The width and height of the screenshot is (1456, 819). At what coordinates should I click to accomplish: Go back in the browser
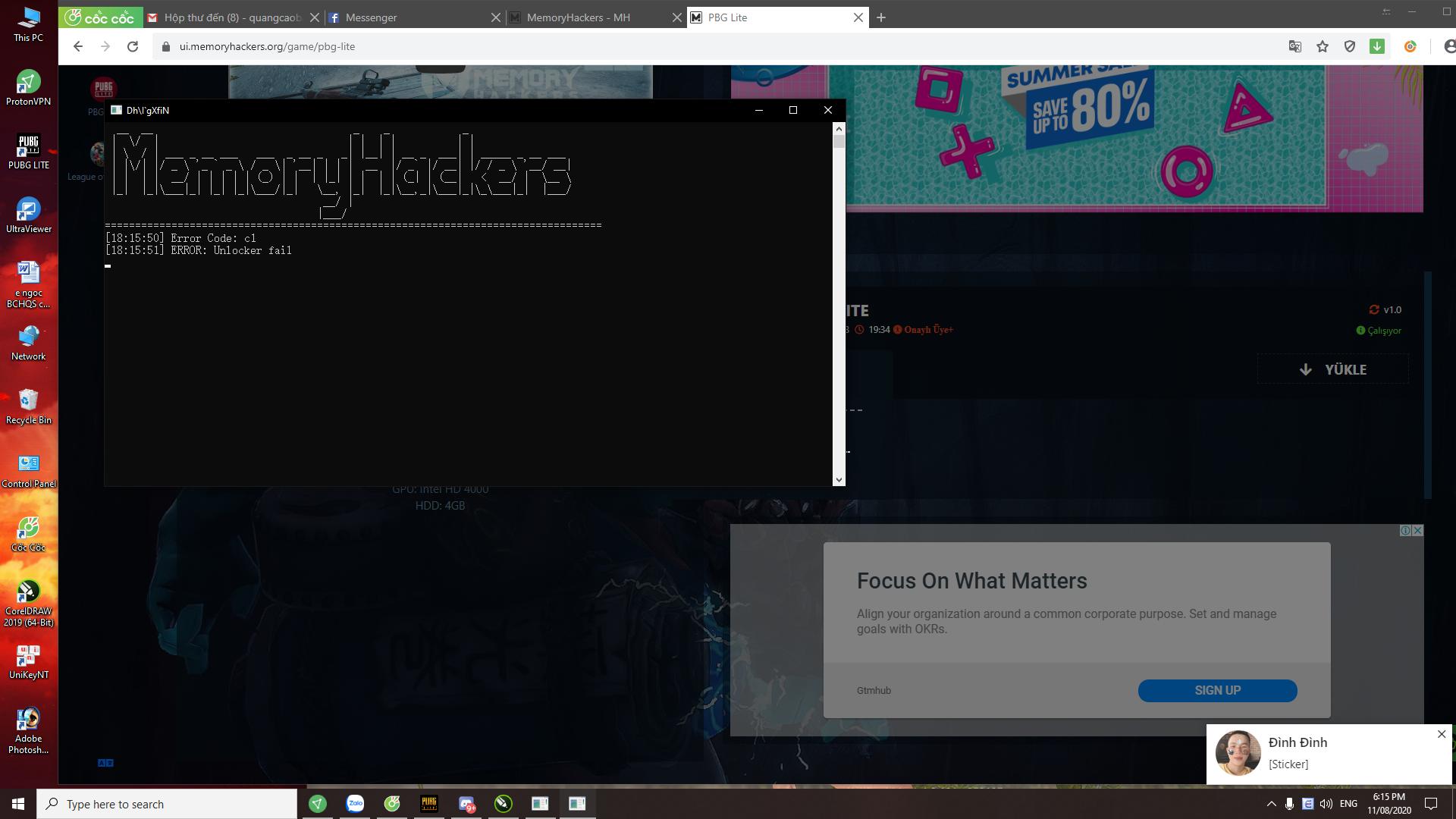(x=77, y=46)
